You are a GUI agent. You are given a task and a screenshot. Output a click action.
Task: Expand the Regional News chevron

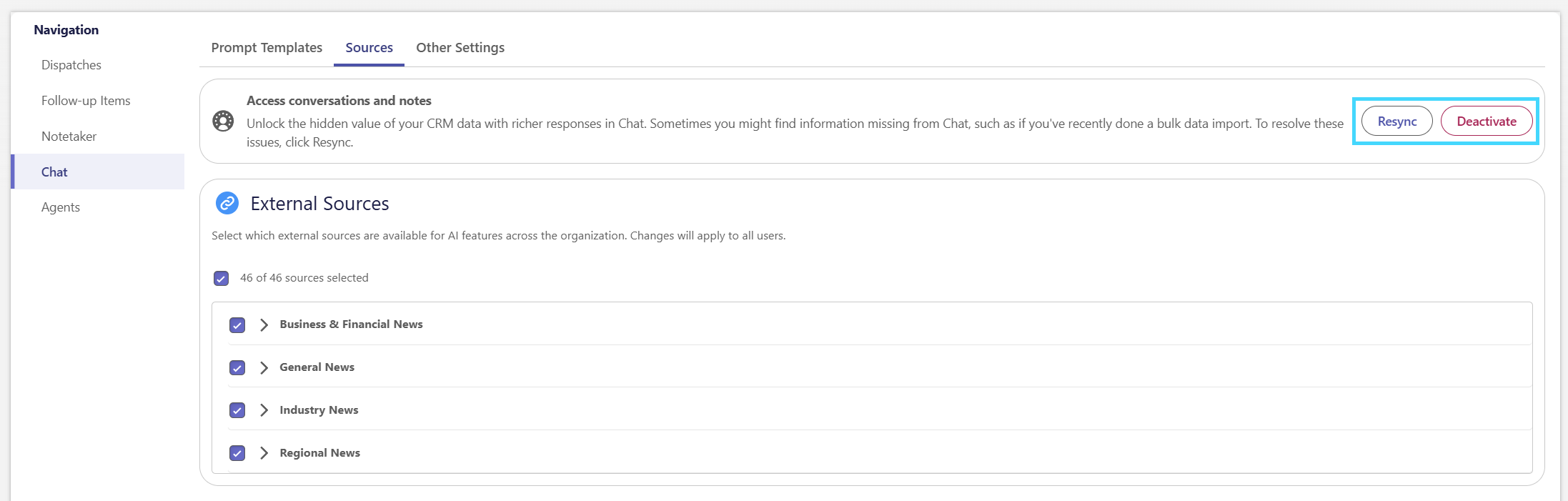click(264, 453)
